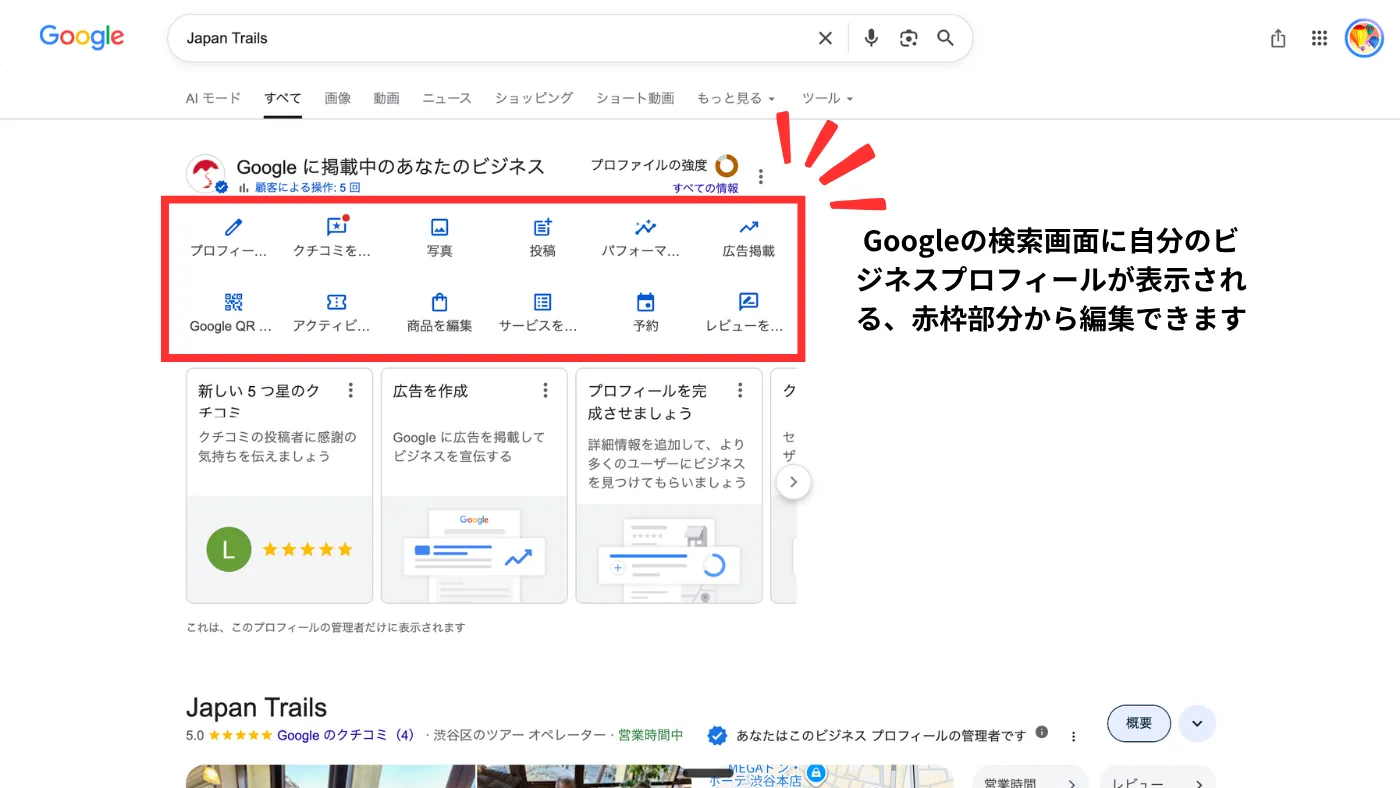Click the 広告掲載 advertise icon

749,228
